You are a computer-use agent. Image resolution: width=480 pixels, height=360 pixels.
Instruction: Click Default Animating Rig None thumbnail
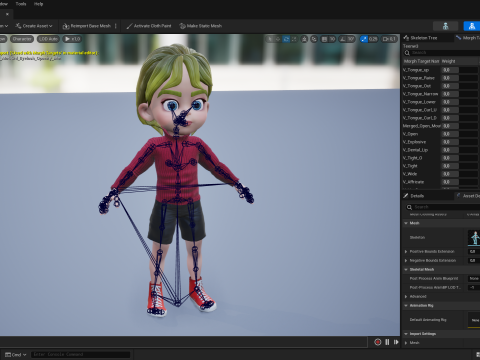coord(474,320)
